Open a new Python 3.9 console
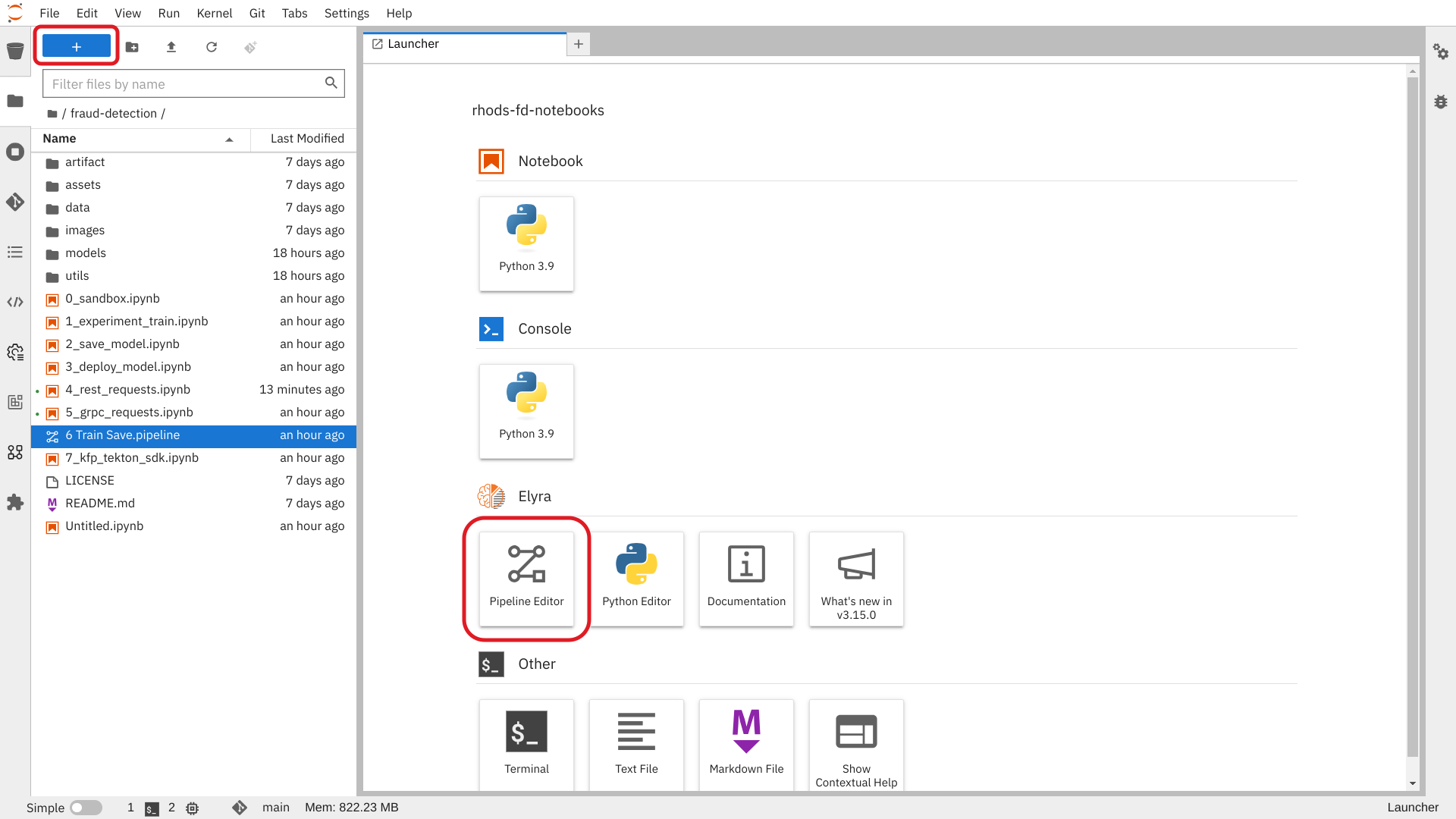The height and width of the screenshot is (819, 1456). tap(526, 411)
